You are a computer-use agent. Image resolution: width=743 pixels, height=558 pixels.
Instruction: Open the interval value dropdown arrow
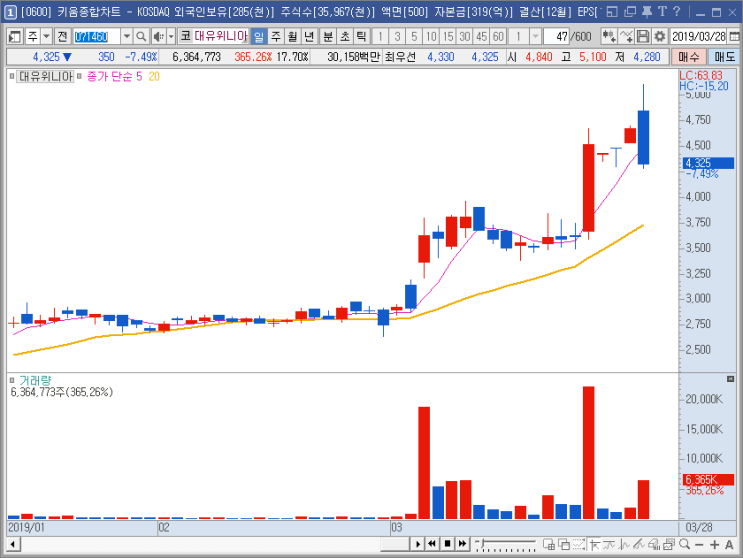click(x=535, y=36)
